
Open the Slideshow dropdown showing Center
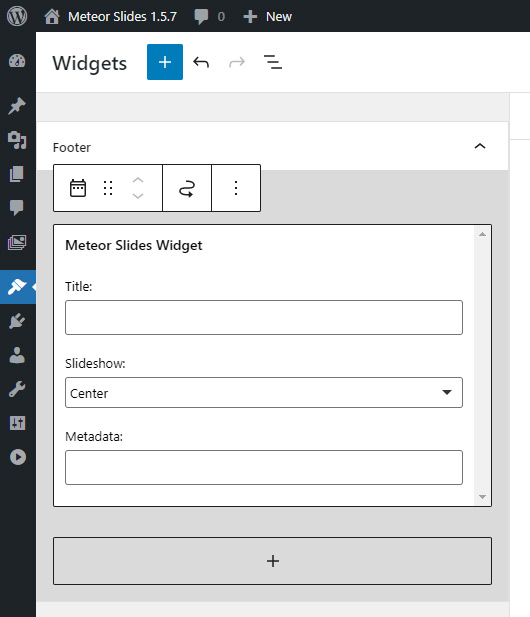pos(264,393)
